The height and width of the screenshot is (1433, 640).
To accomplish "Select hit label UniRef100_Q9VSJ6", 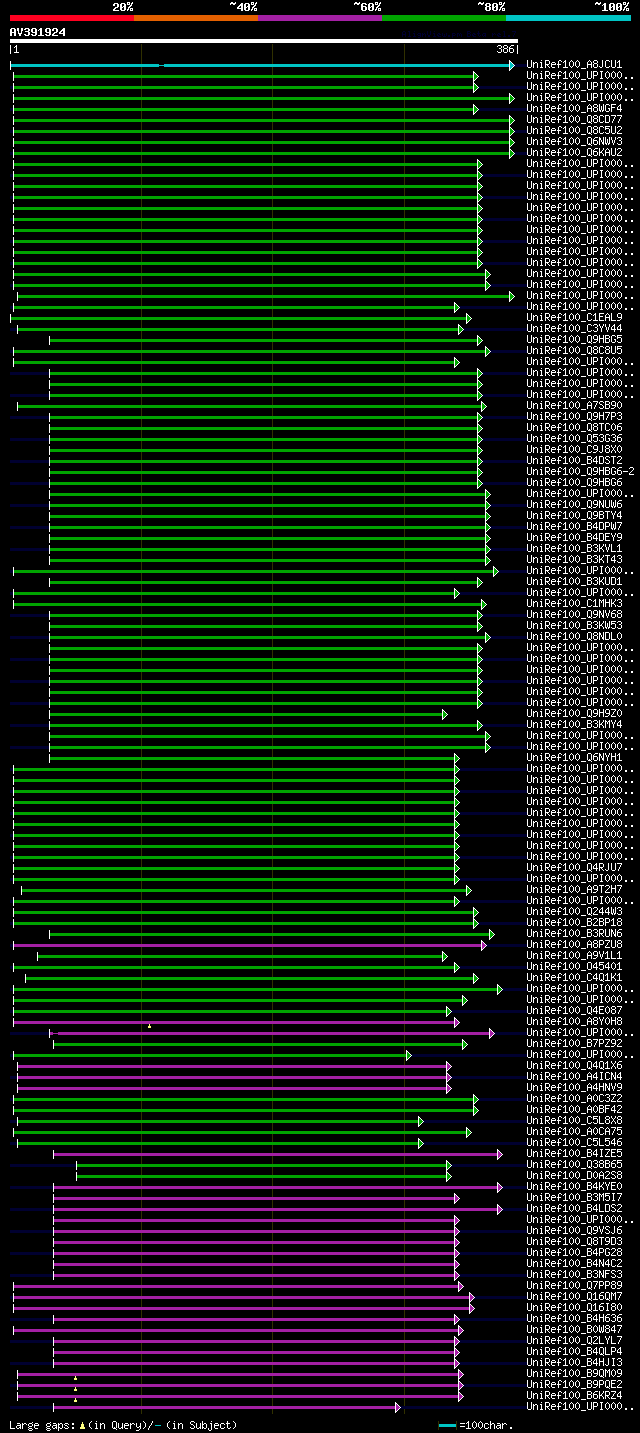I will pos(575,1231).
